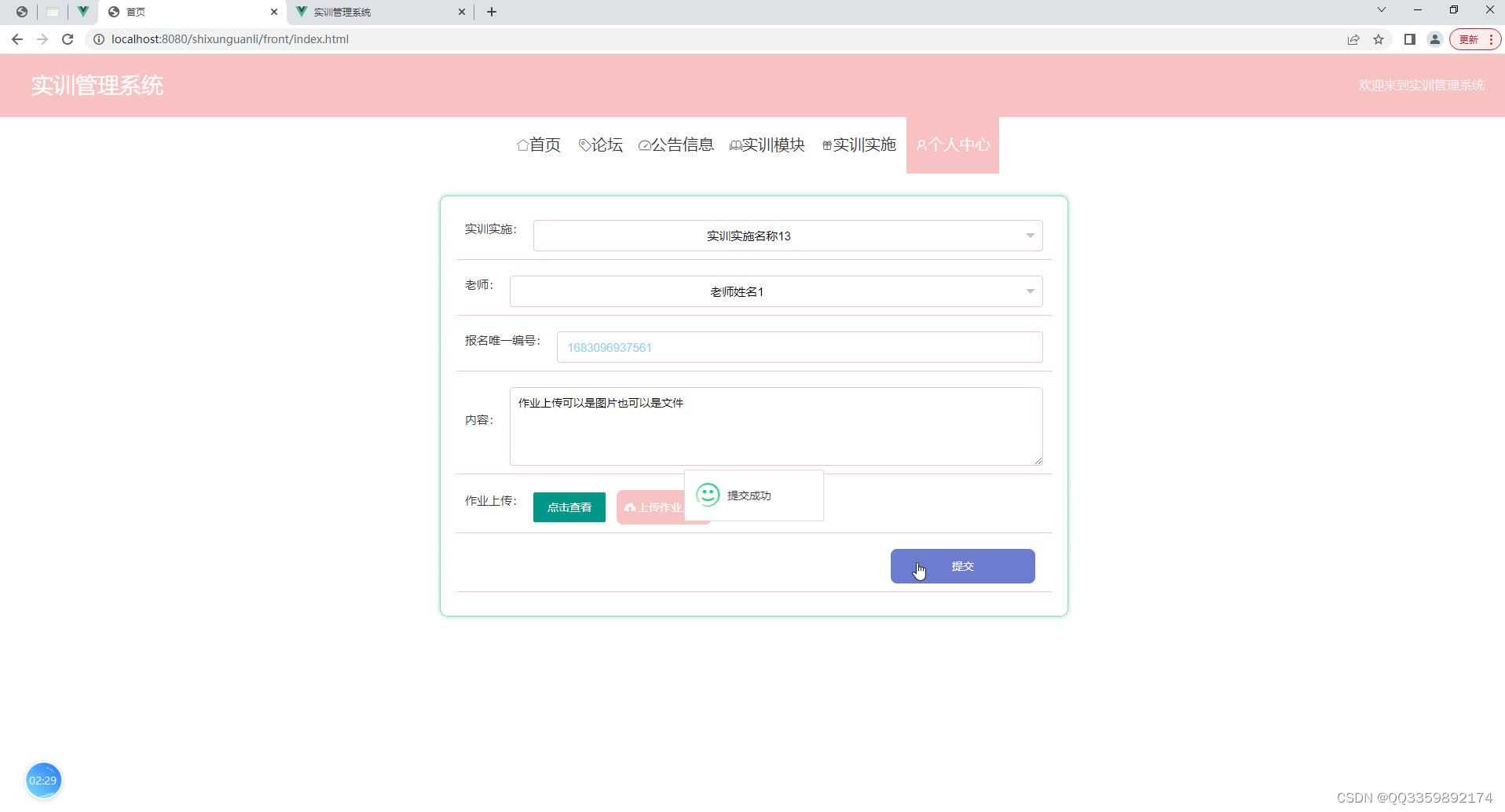Open the browser side panel icon
This screenshot has width=1505, height=812.
tap(1410, 39)
